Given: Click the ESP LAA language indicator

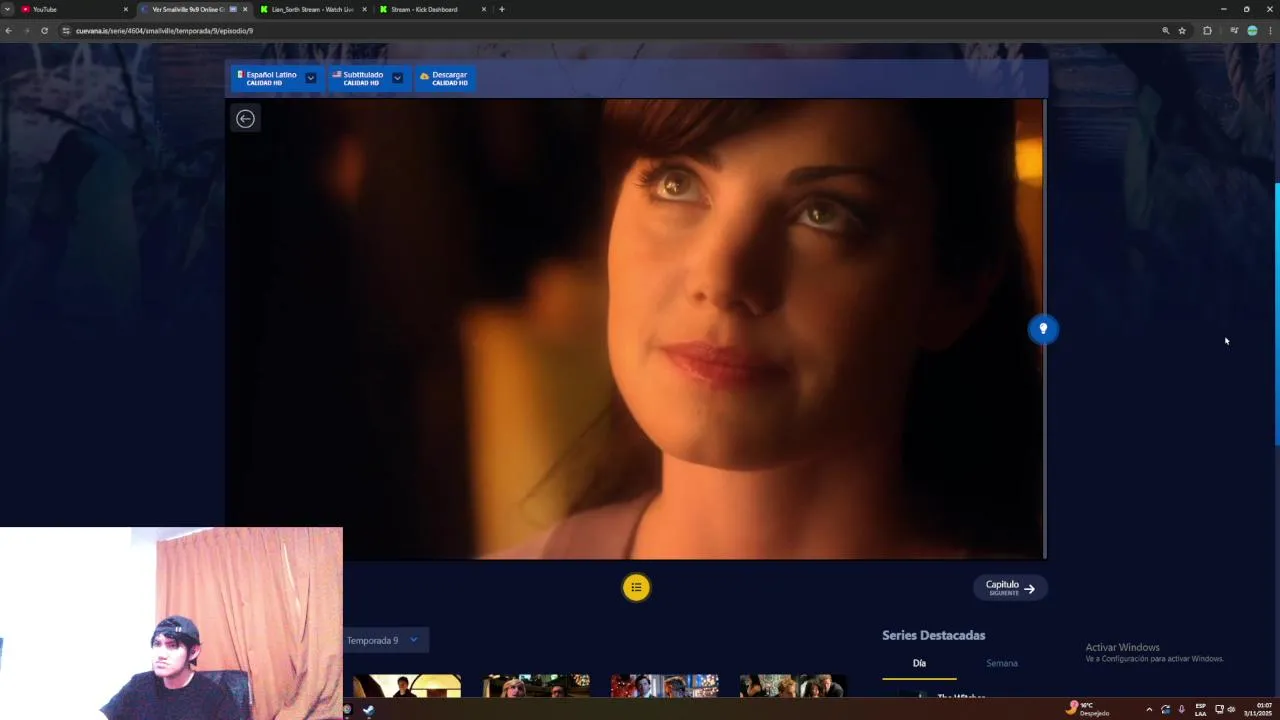Looking at the screenshot, I should 1200,709.
